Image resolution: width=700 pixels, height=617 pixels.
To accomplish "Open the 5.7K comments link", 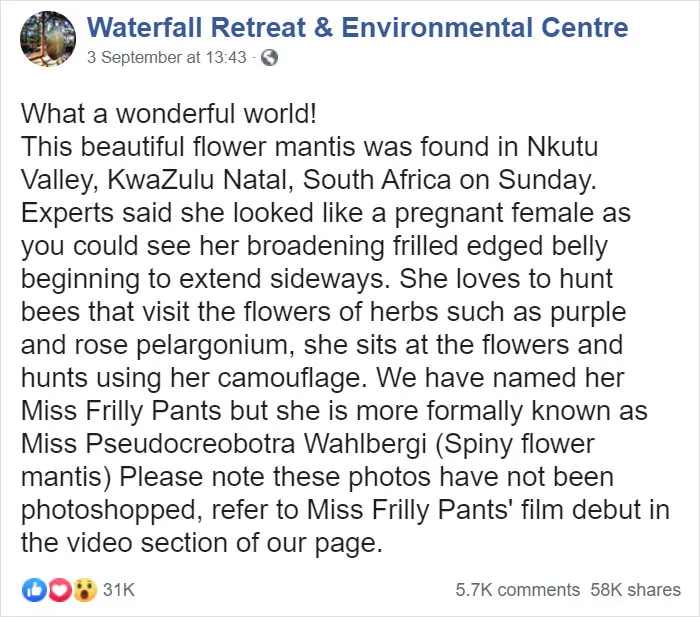I will coord(517,590).
